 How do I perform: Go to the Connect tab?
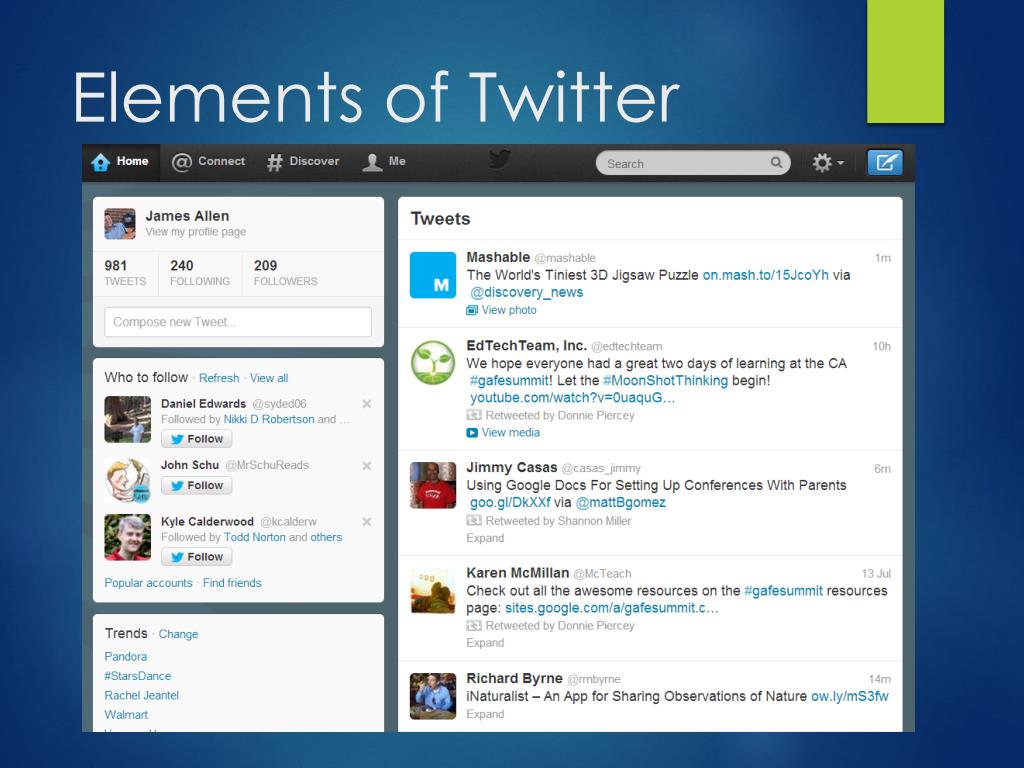point(208,162)
